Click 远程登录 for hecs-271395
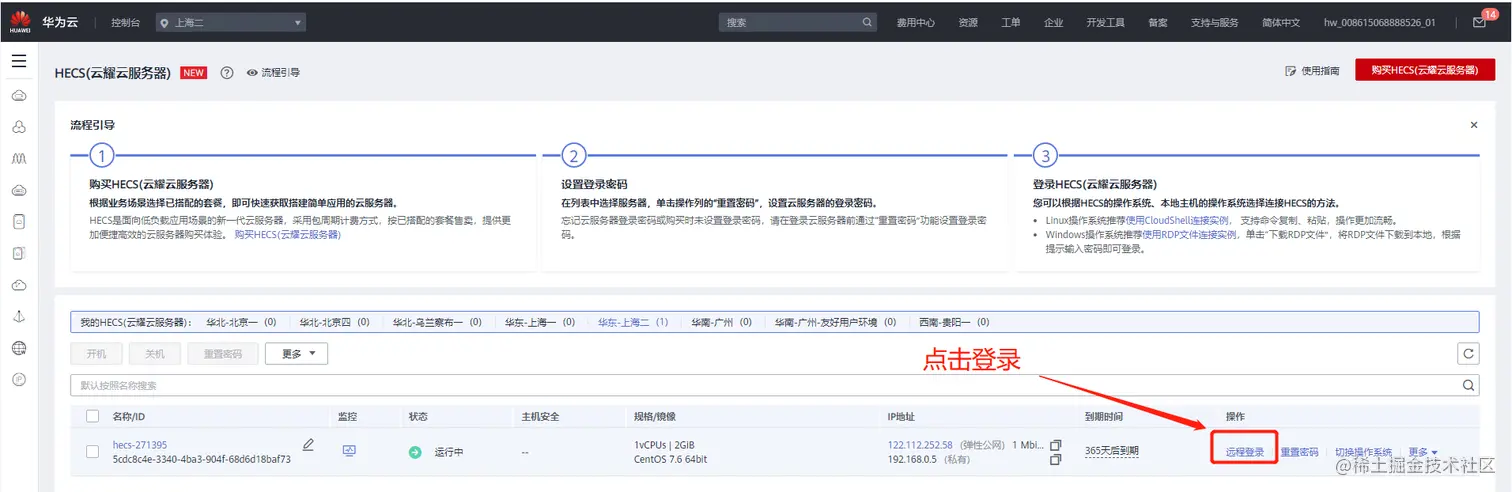Screen dimensions: 1512x492 (1245, 452)
